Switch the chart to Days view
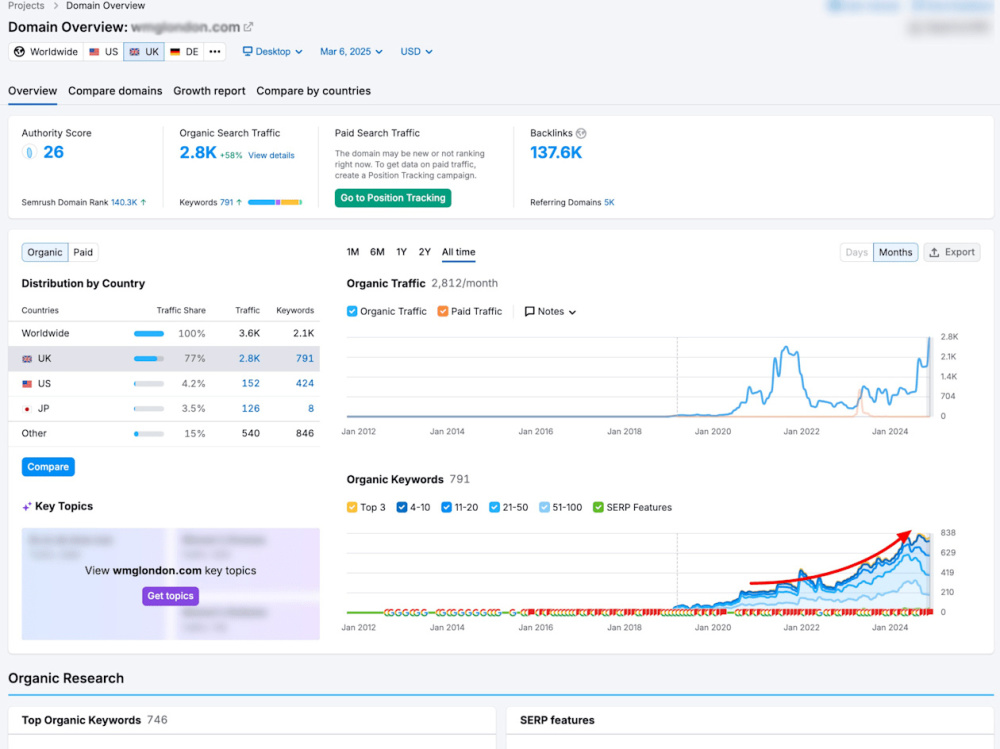The height and width of the screenshot is (749, 1000). point(857,252)
